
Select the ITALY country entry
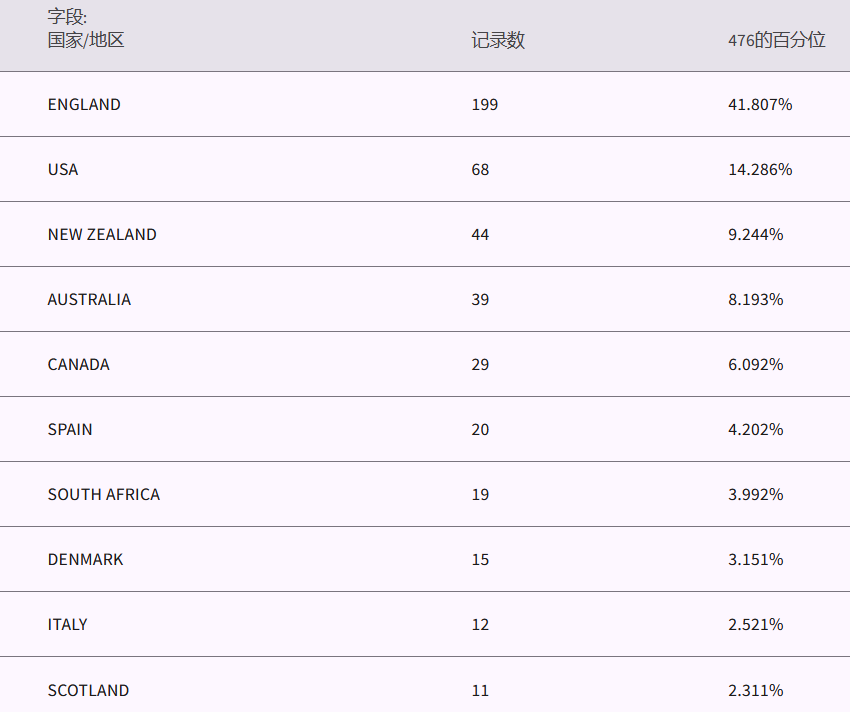(x=68, y=624)
